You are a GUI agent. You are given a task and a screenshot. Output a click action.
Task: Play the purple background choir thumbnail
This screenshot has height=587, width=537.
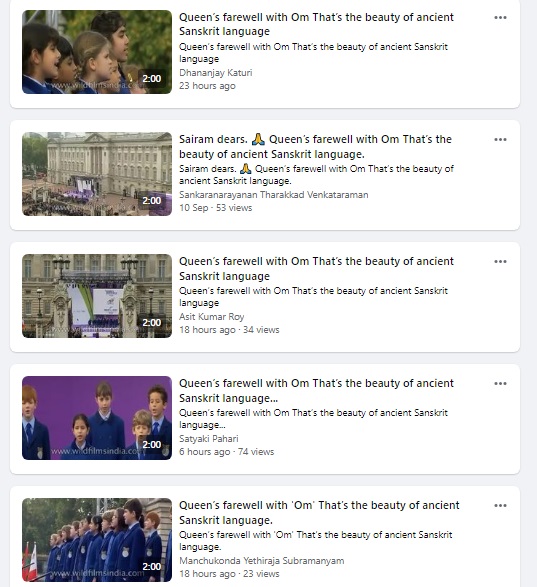tap(97, 418)
